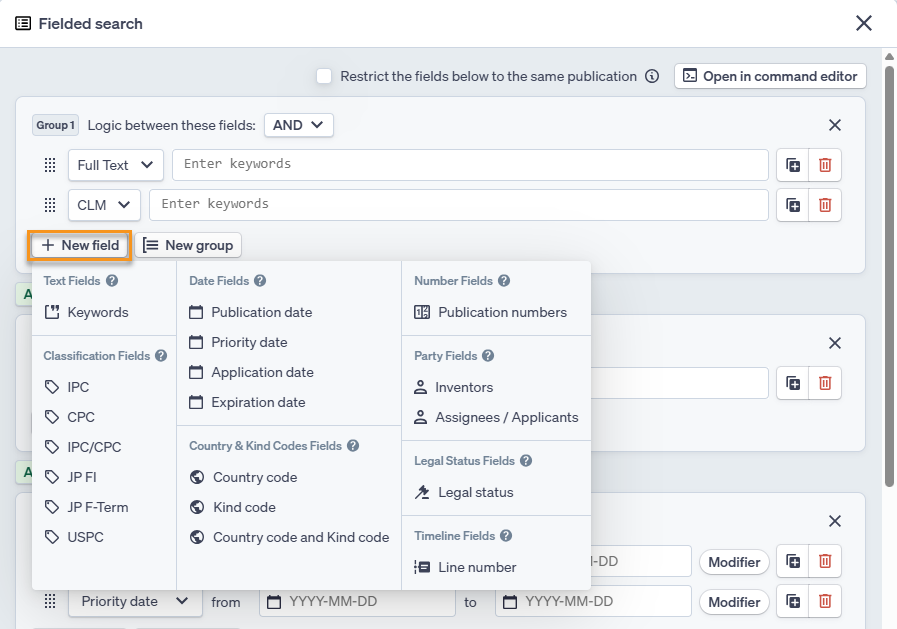Click drag handle of Full Text row

50,165
